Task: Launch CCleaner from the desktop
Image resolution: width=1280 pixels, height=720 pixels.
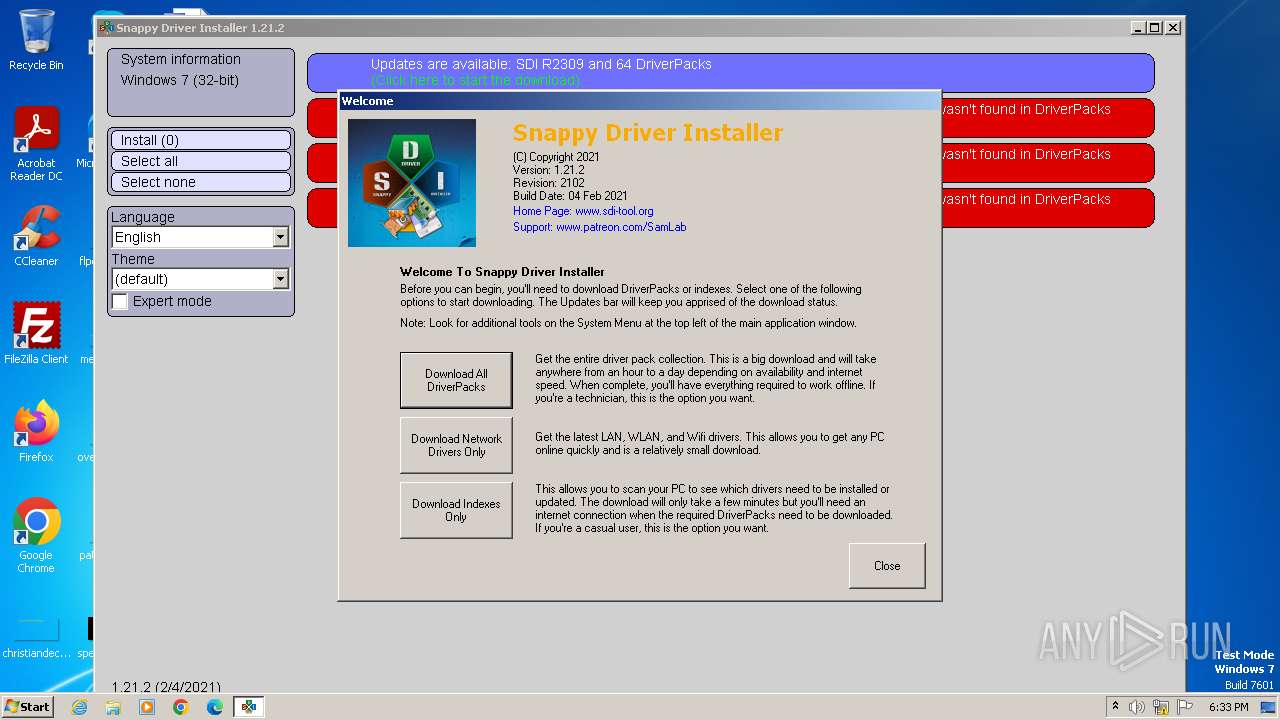Action: point(36,236)
